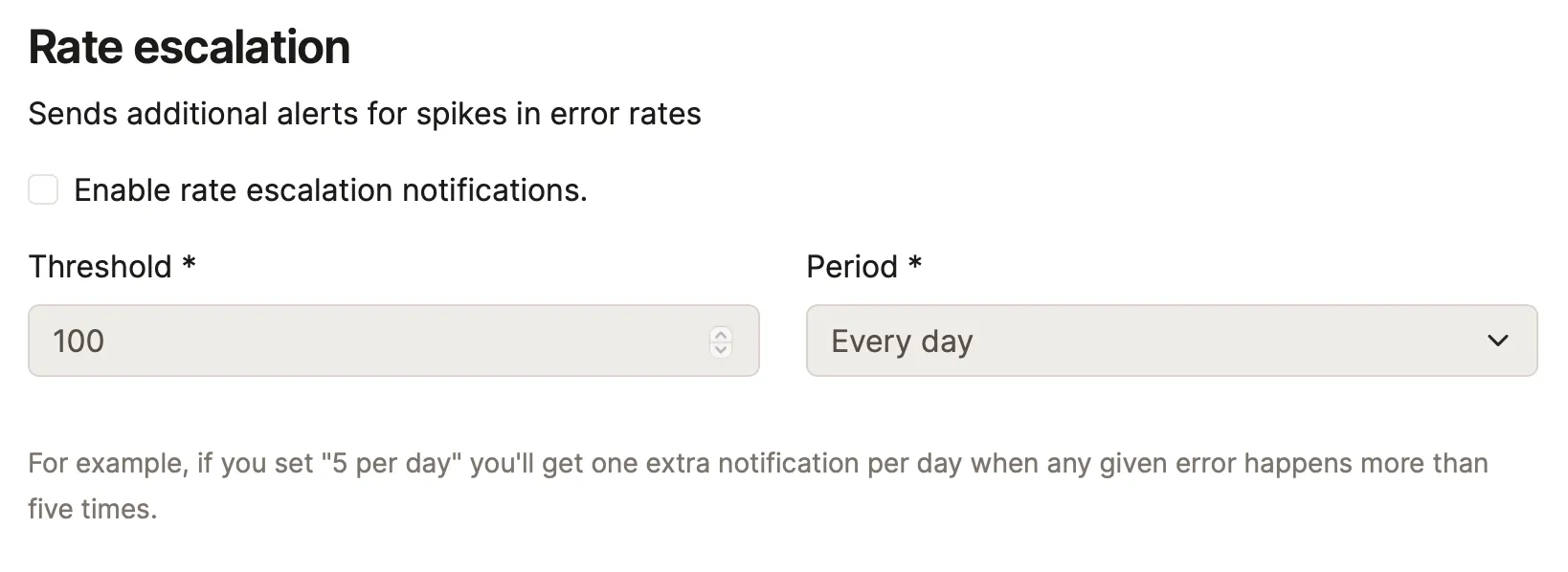Click empty area inside Period select box
Image resolution: width=1568 pixels, height=572 pixels.
tap(1225, 341)
